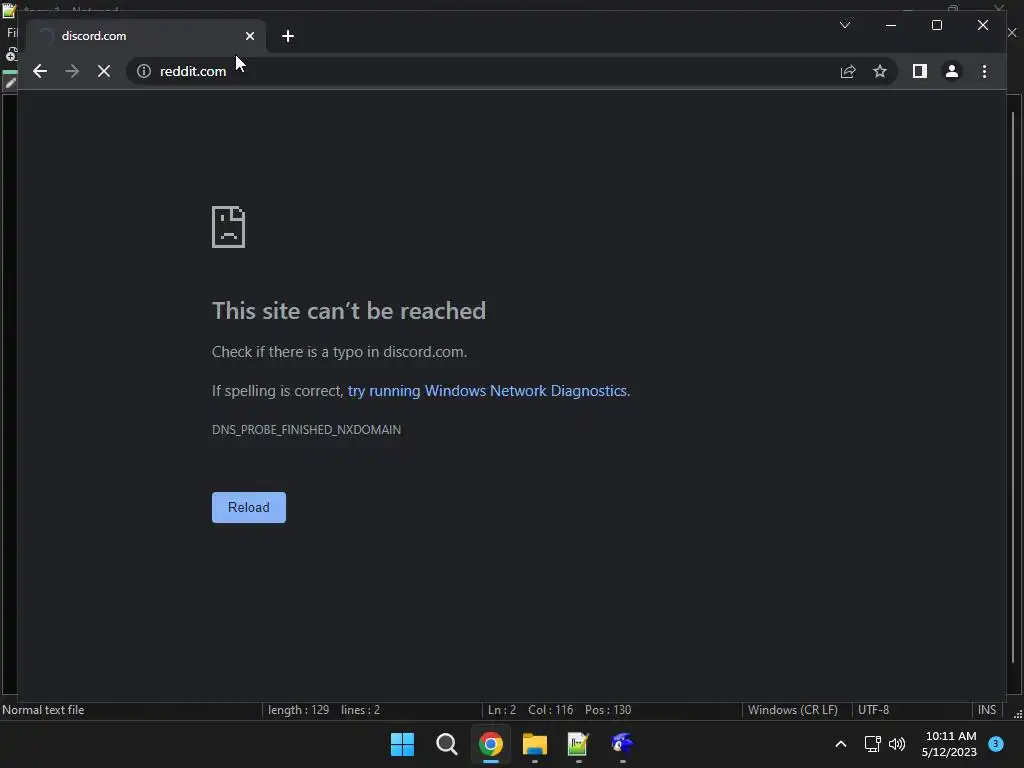Bookmark this tab with the star
1024x768 pixels.
[880, 71]
